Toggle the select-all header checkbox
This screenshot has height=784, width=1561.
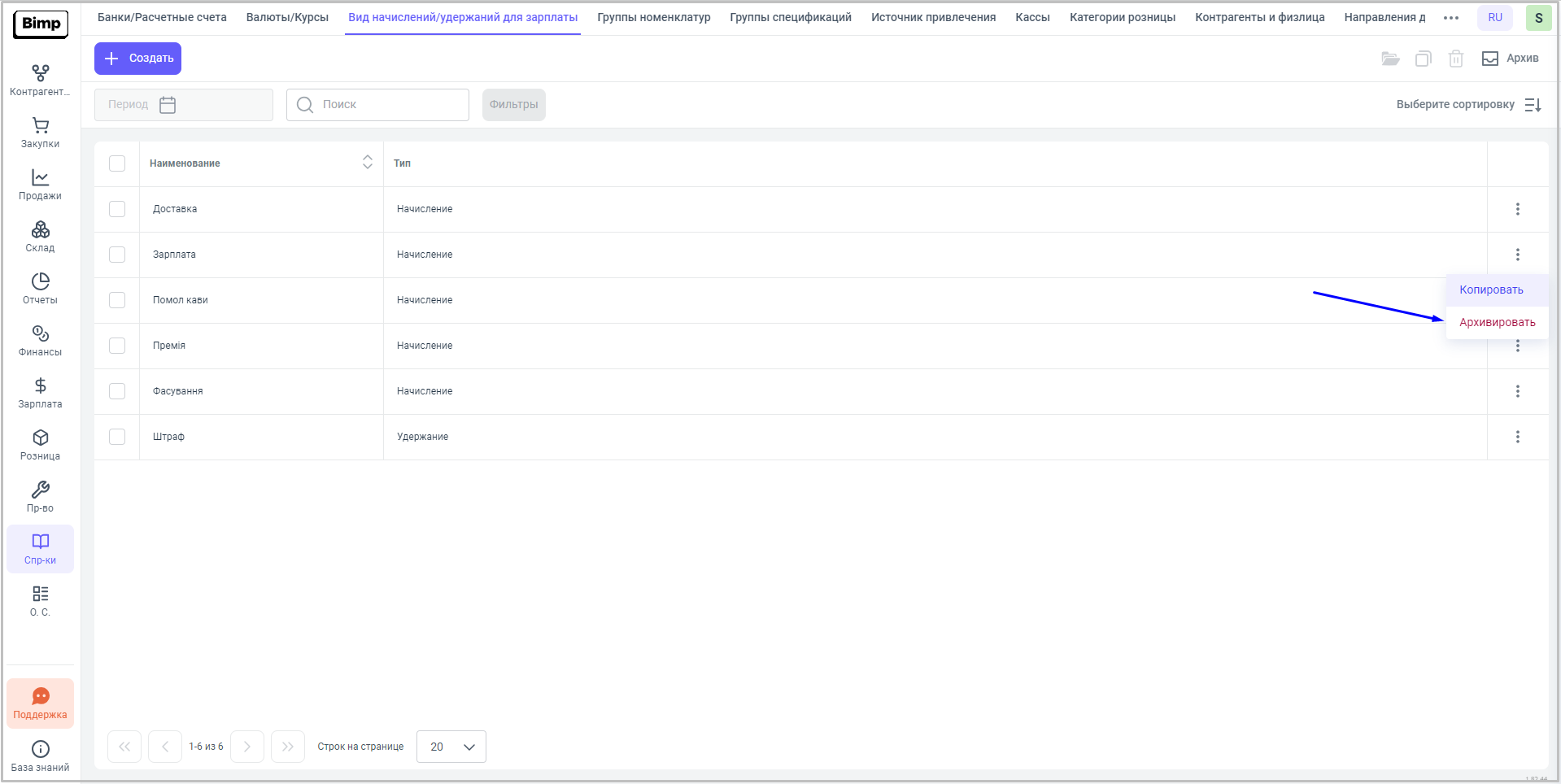pyautogui.click(x=117, y=163)
